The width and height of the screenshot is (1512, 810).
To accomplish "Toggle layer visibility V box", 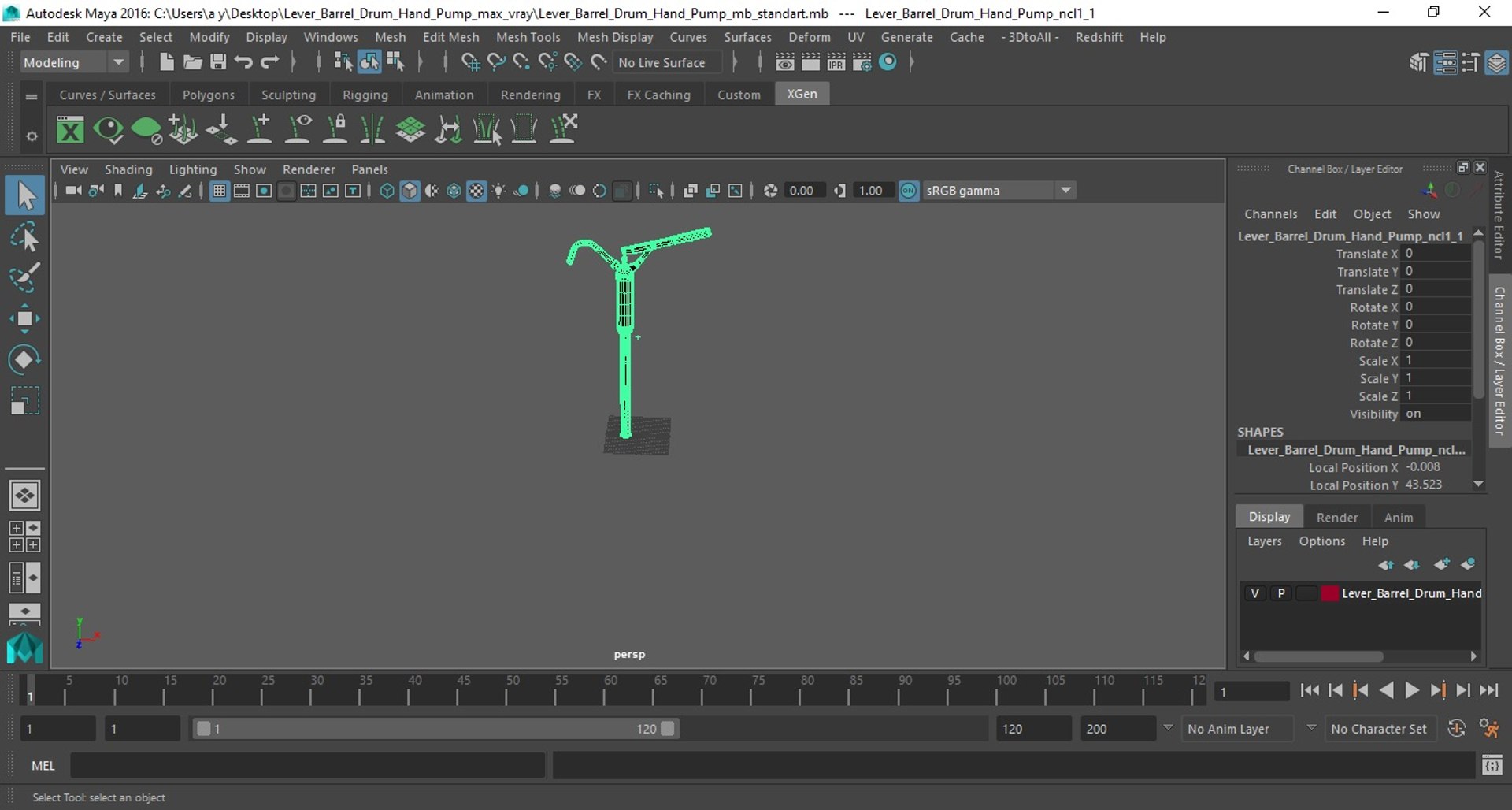I will 1254,593.
